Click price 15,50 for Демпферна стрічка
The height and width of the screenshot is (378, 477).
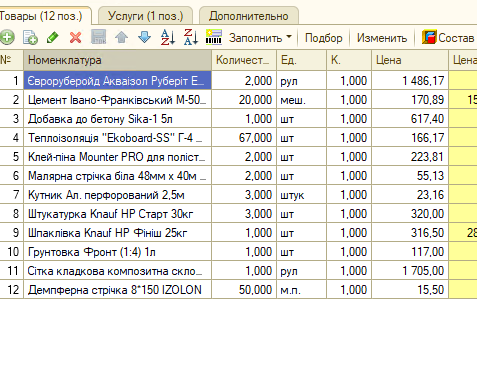coord(410,289)
